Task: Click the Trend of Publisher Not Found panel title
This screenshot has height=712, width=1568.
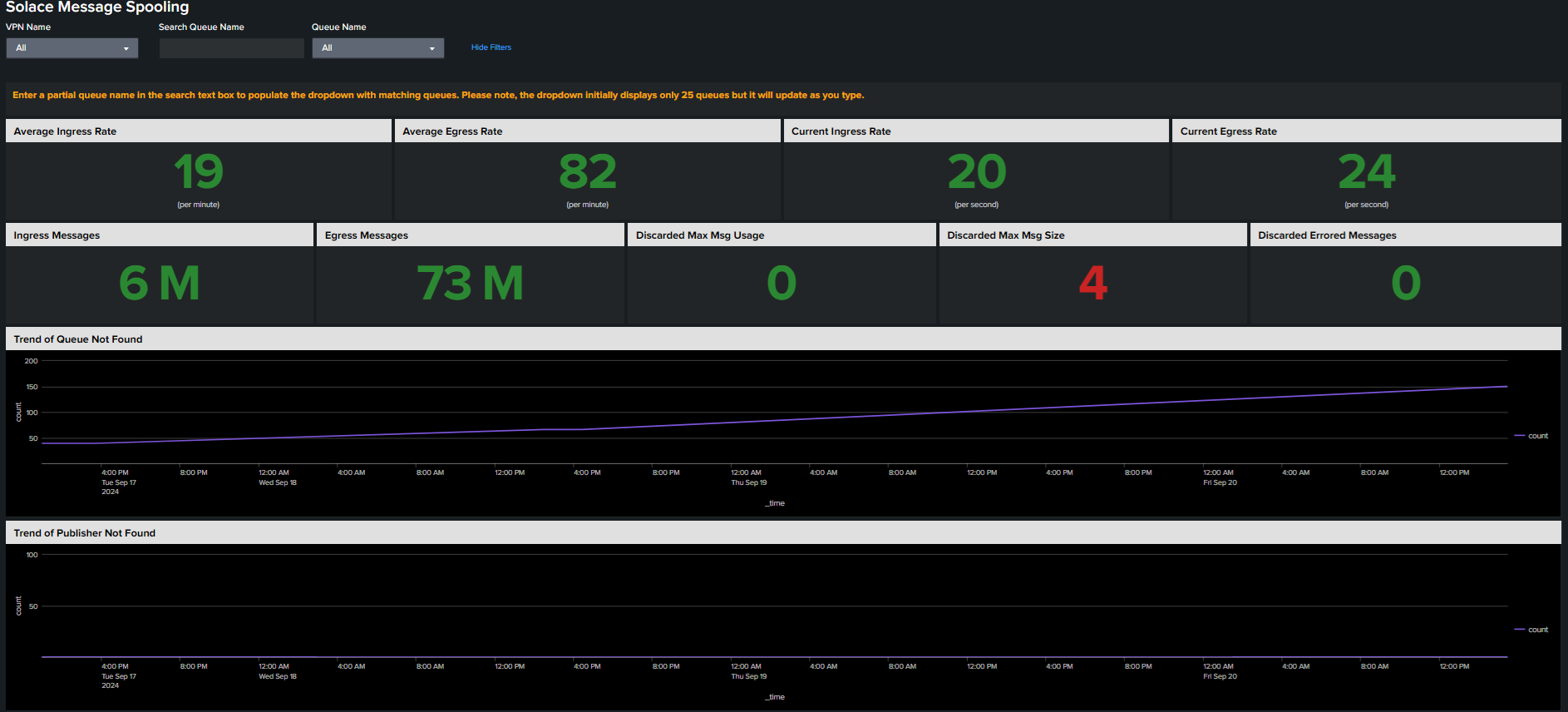Action: 85,533
